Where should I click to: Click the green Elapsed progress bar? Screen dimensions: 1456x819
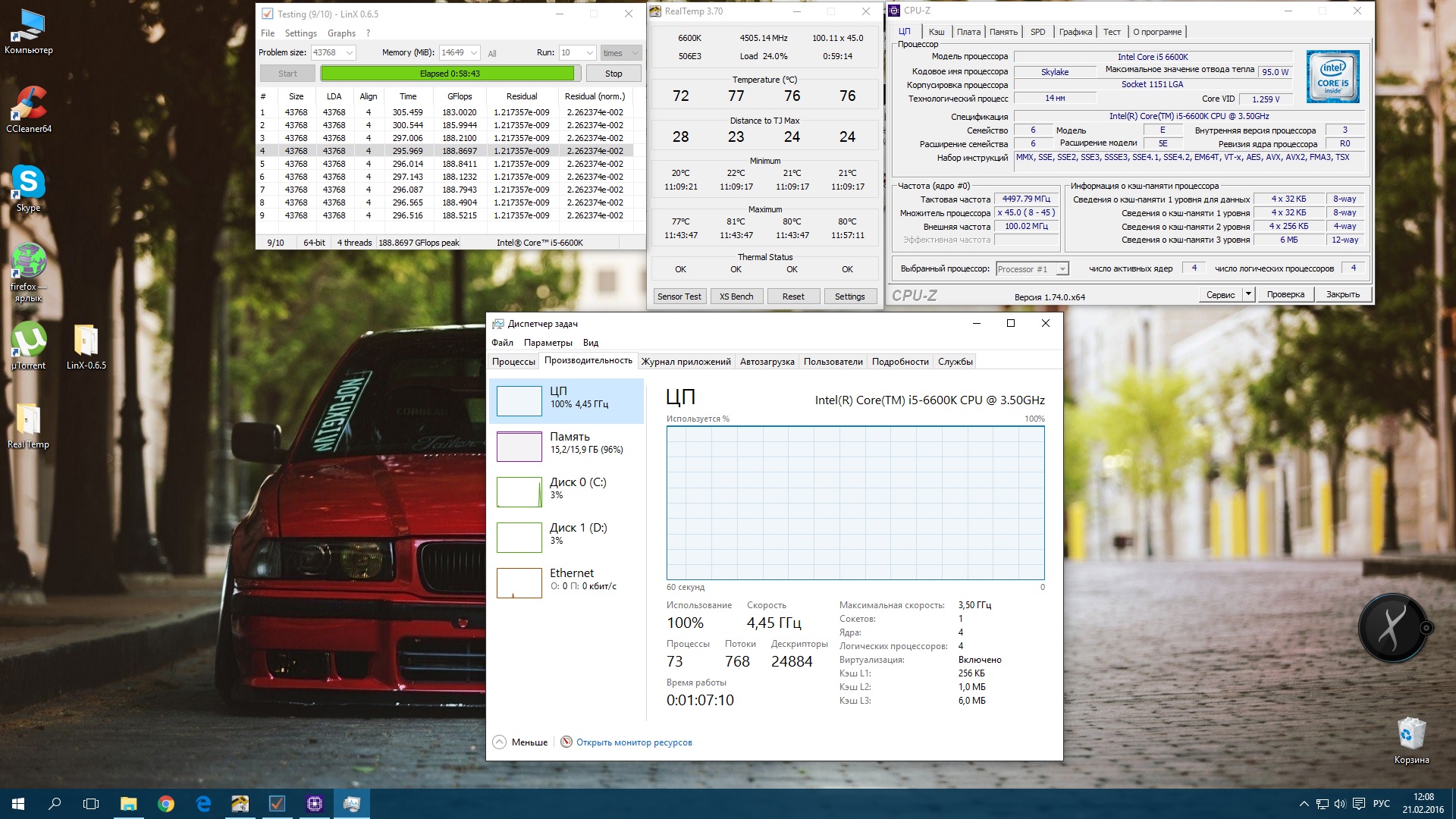tap(447, 74)
